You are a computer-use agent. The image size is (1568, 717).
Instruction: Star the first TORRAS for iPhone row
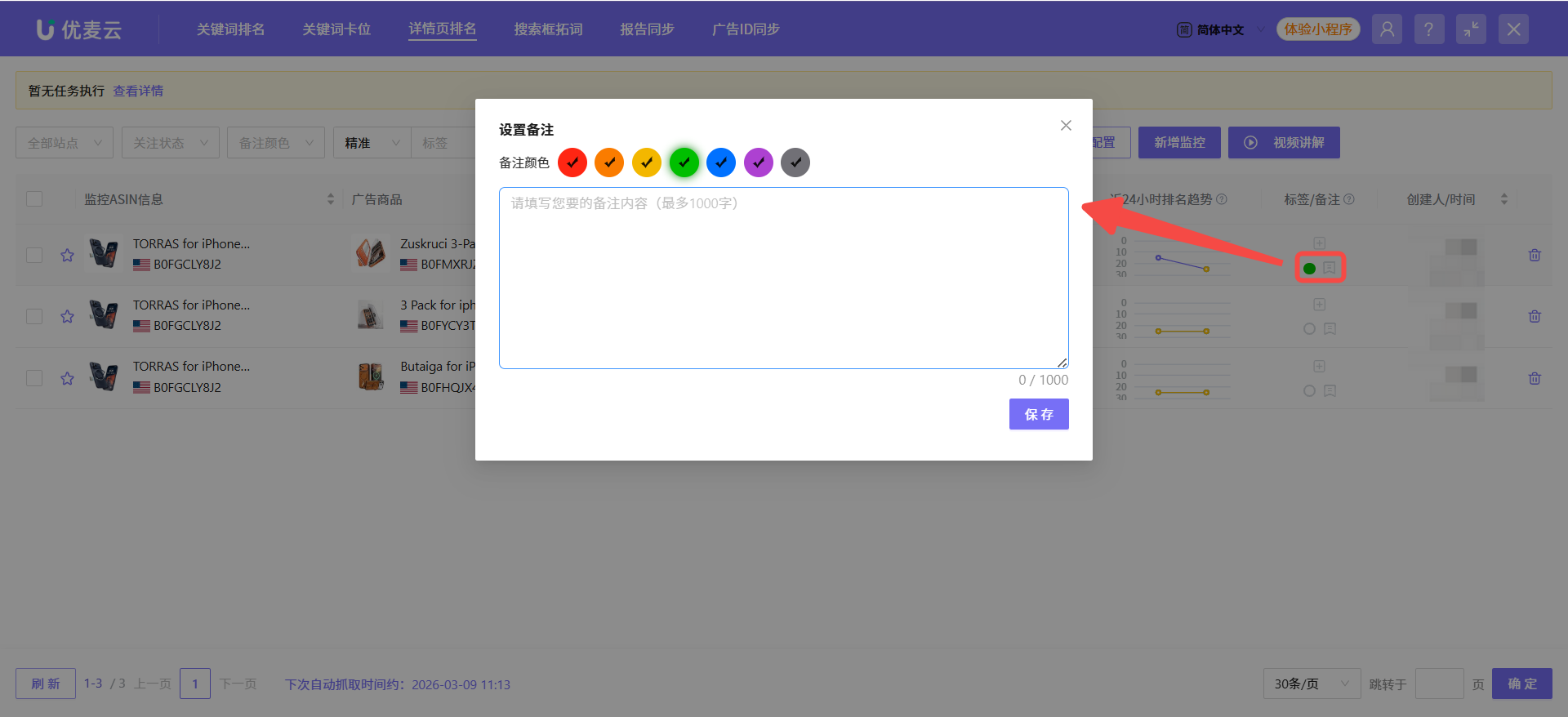(67, 255)
